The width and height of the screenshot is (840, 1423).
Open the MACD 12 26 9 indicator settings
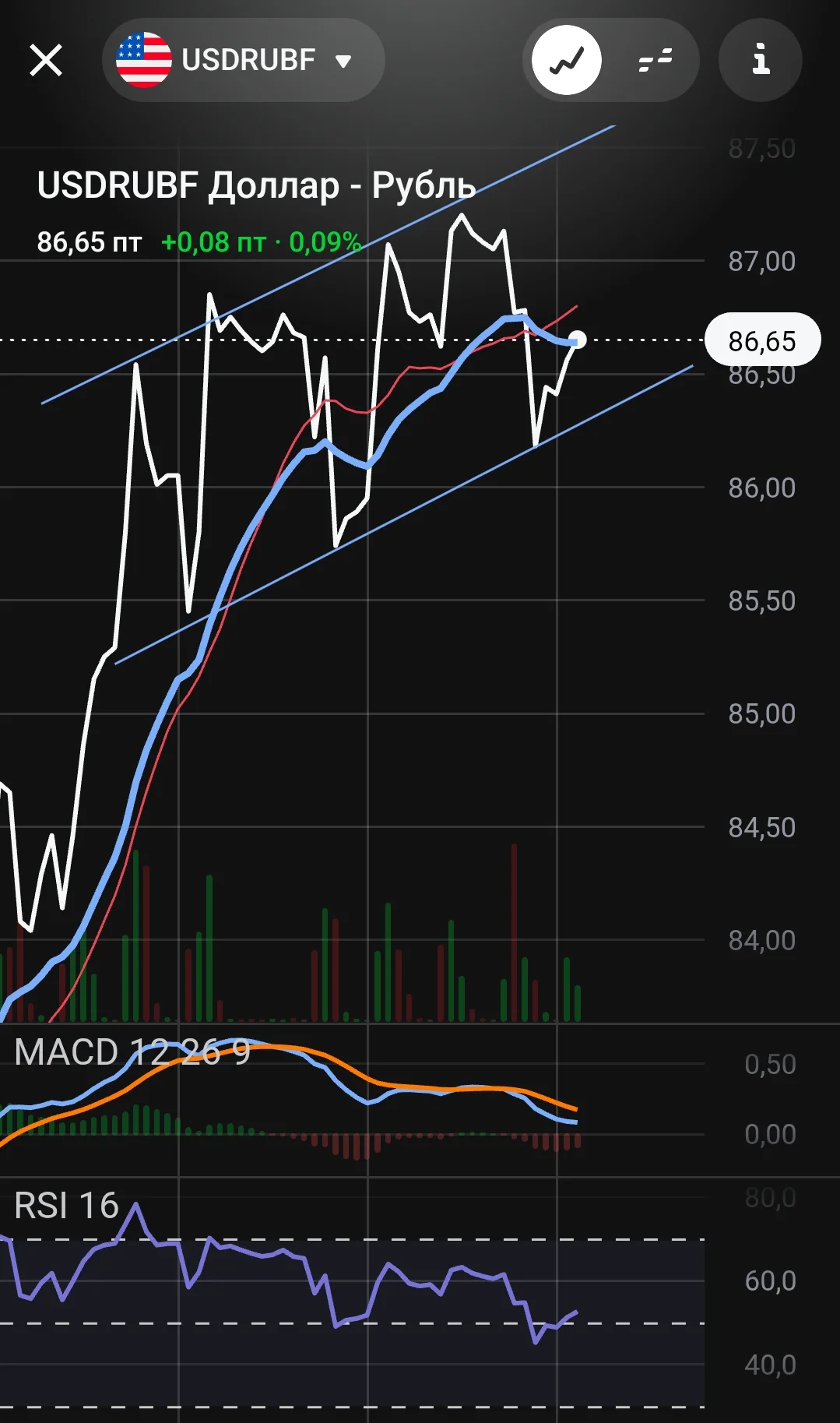132,1052
